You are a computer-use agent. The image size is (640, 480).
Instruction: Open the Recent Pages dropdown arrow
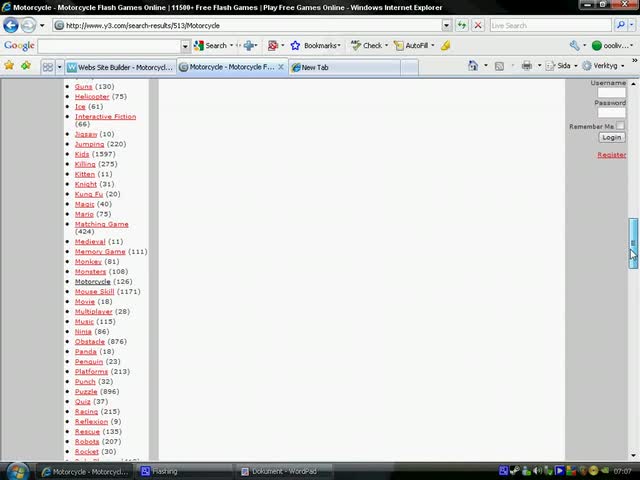(x=42, y=25)
